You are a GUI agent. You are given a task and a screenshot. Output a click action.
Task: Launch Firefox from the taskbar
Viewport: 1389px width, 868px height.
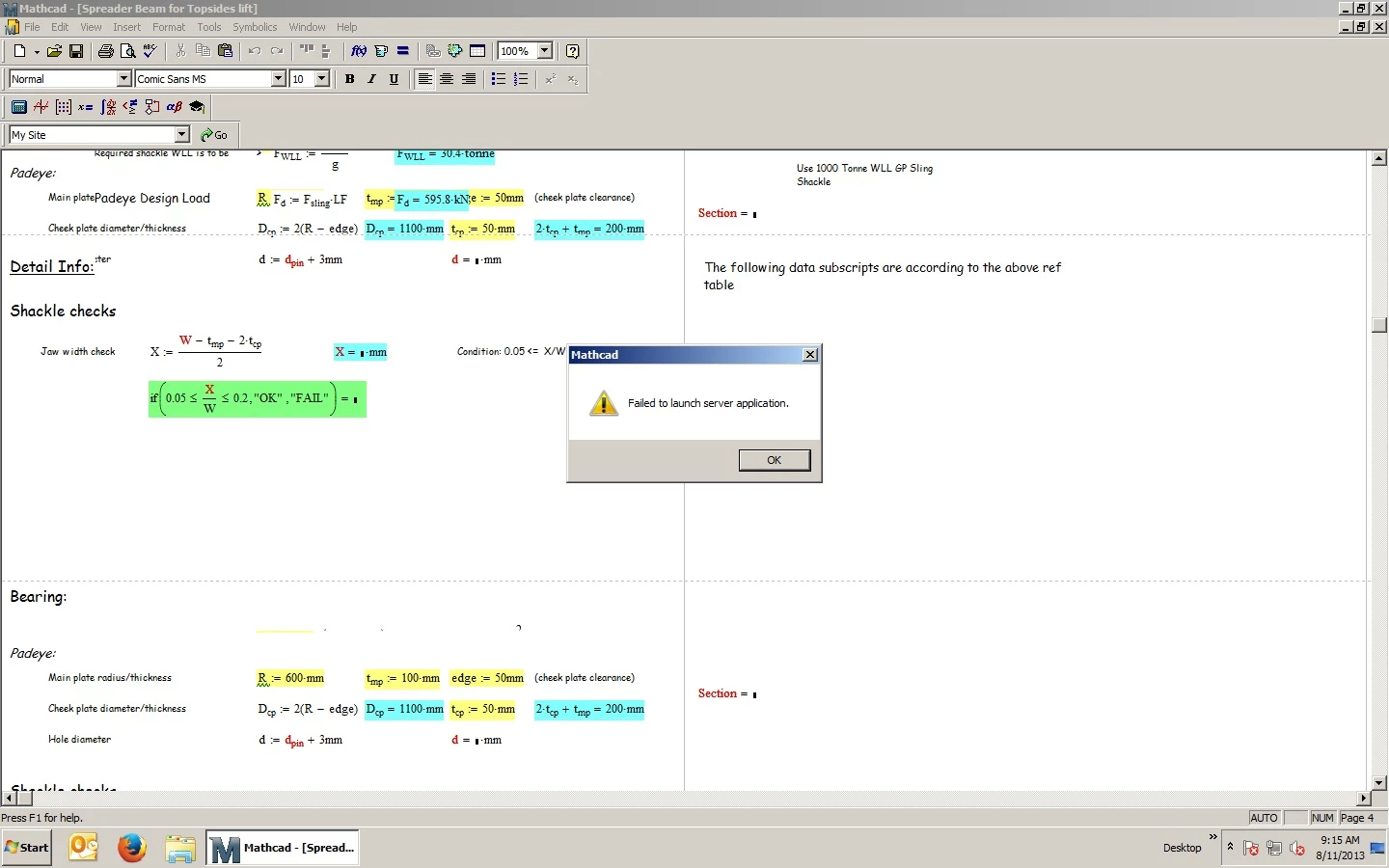tap(132, 848)
